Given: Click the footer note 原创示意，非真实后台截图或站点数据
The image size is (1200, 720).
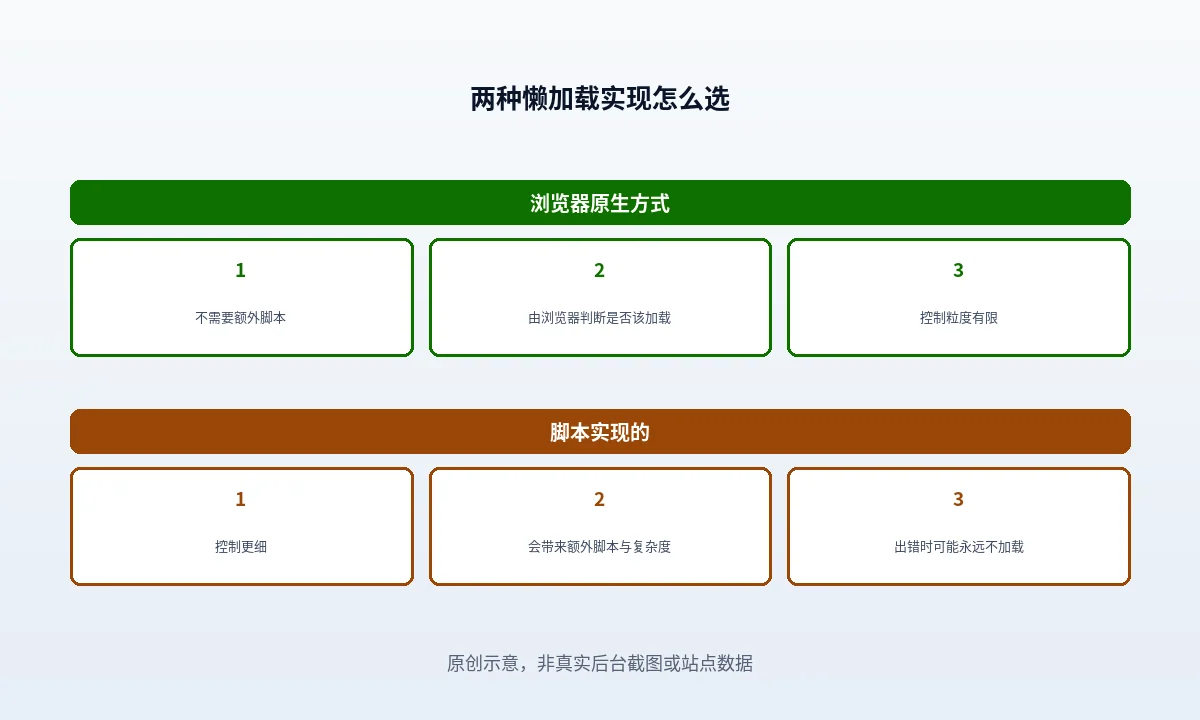Looking at the screenshot, I should pyautogui.click(x=600, y=663).
